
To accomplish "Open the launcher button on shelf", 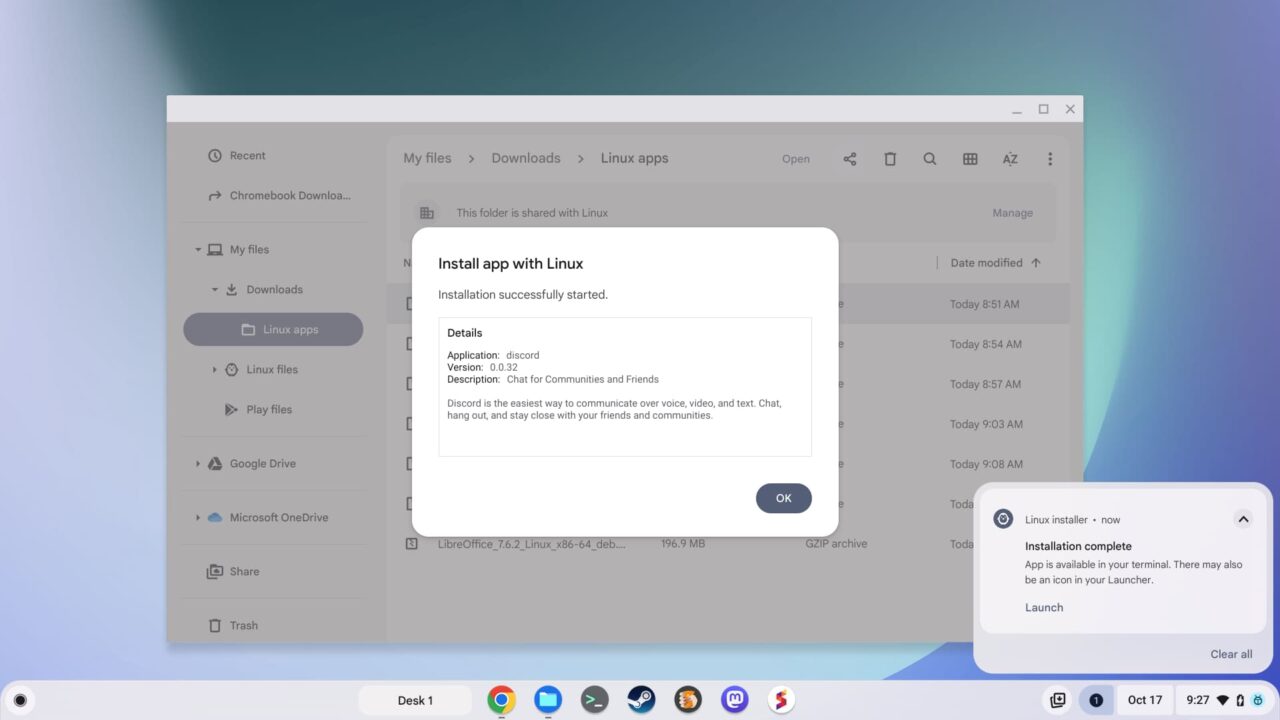I will tap(19, 700).
